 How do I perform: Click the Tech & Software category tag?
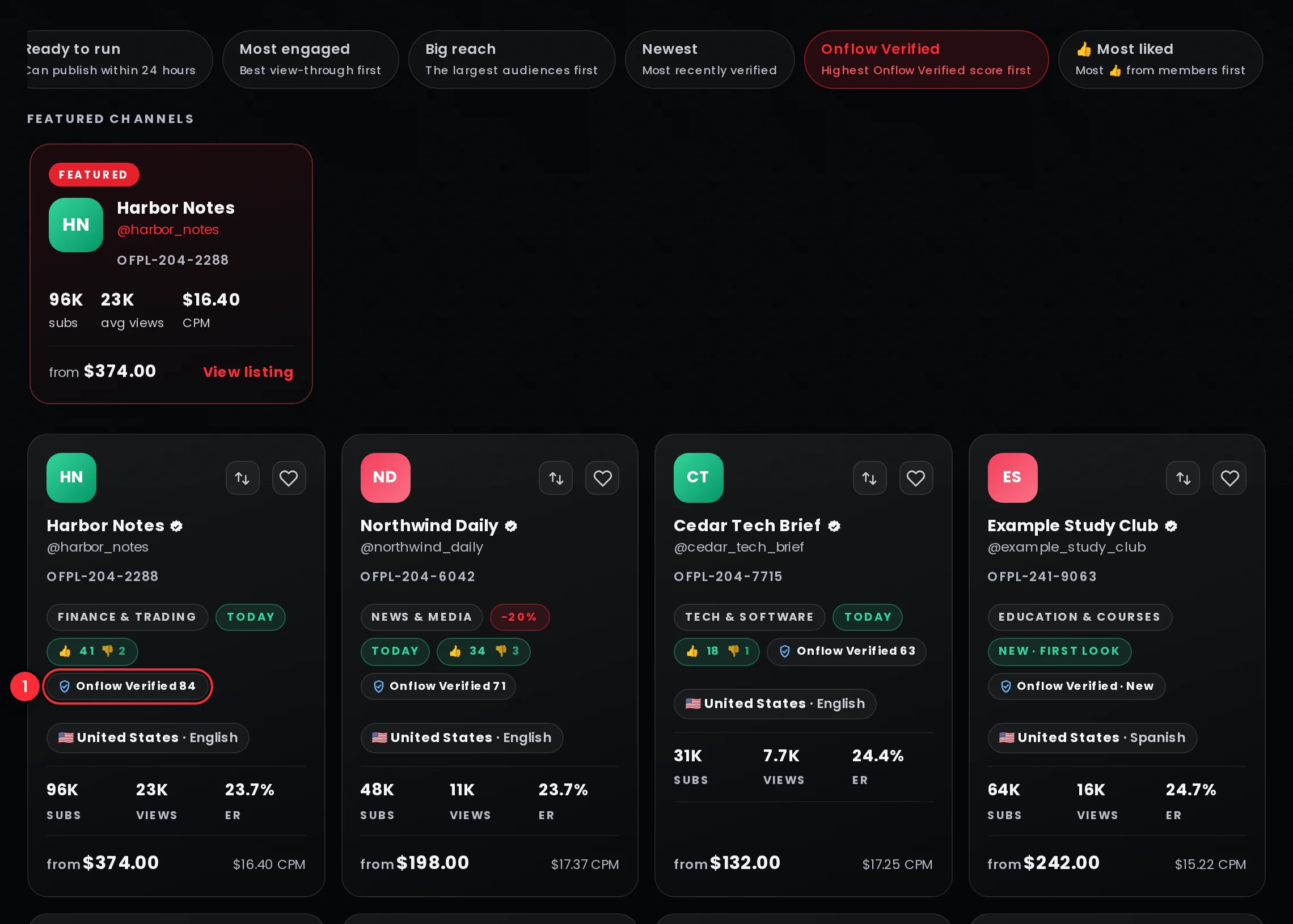pos(750,617)
